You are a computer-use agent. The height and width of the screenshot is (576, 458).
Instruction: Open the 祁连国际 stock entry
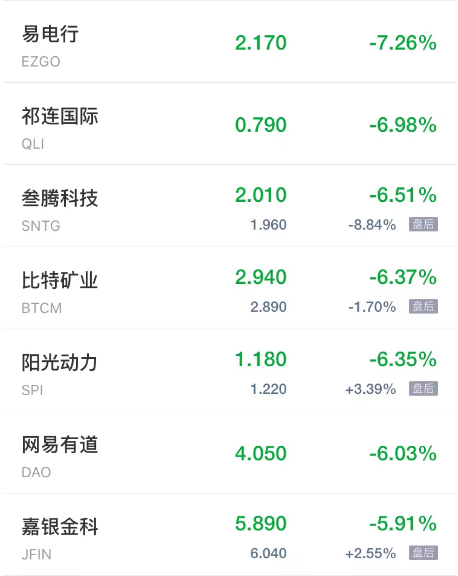[x=229, y=124]
